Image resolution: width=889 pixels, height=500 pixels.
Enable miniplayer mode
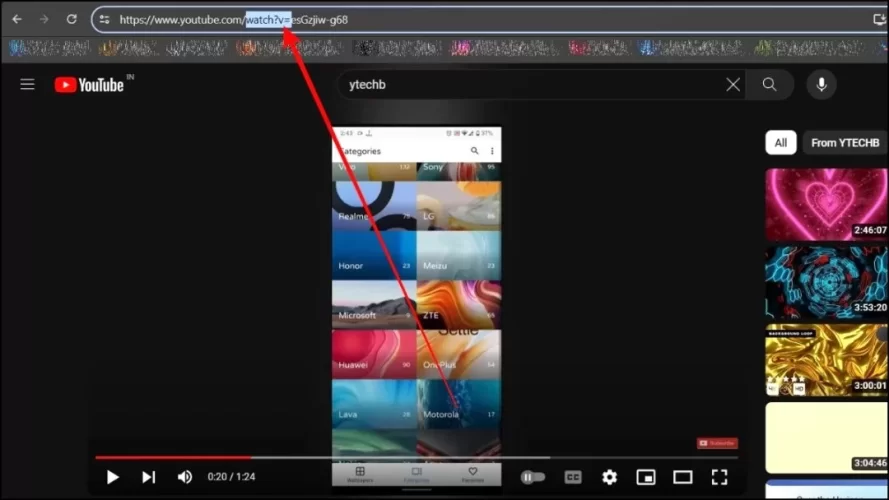click(x=646, y=477)
